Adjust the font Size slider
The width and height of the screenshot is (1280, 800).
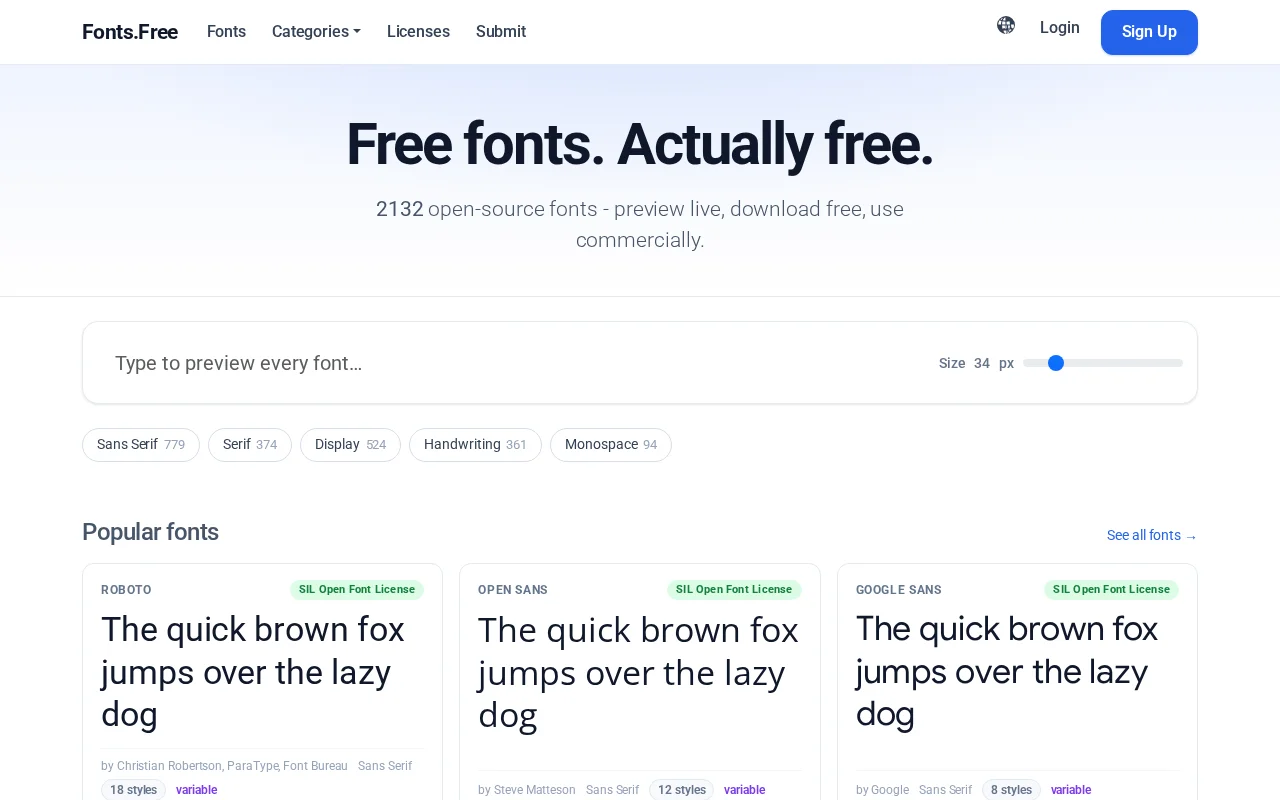click(1103, 363)
